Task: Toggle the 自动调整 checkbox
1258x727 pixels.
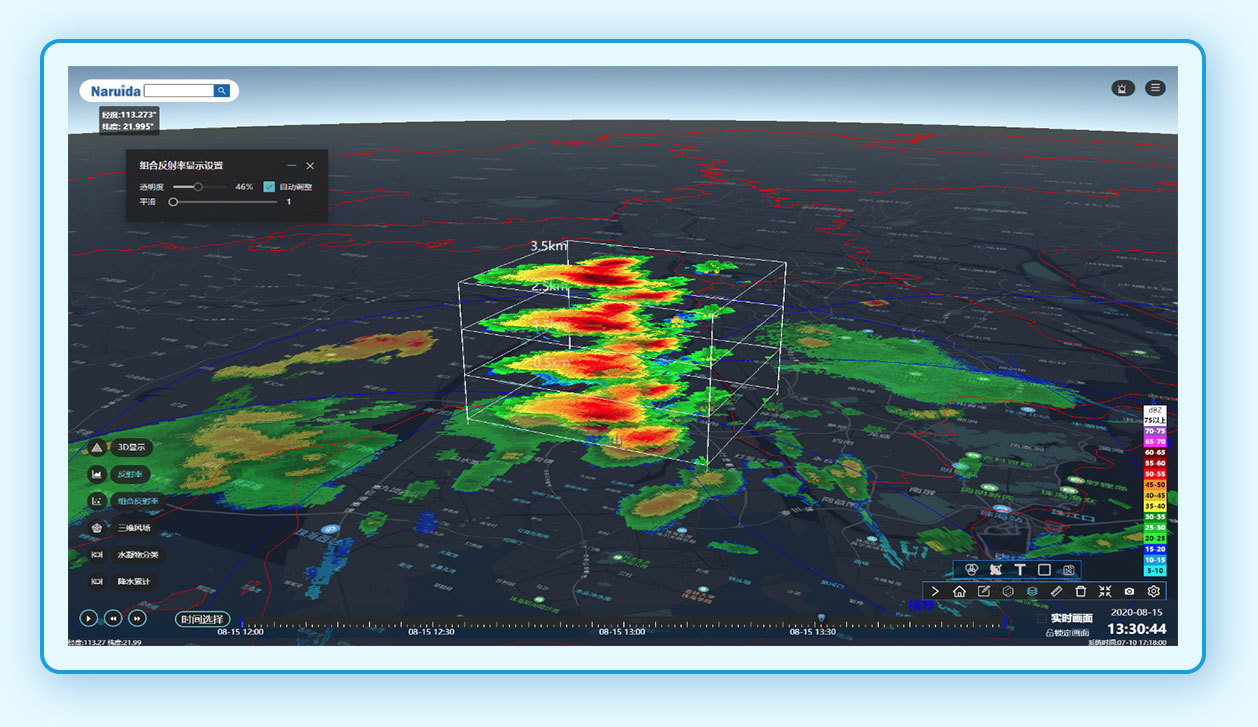Action: coord(269,186)
